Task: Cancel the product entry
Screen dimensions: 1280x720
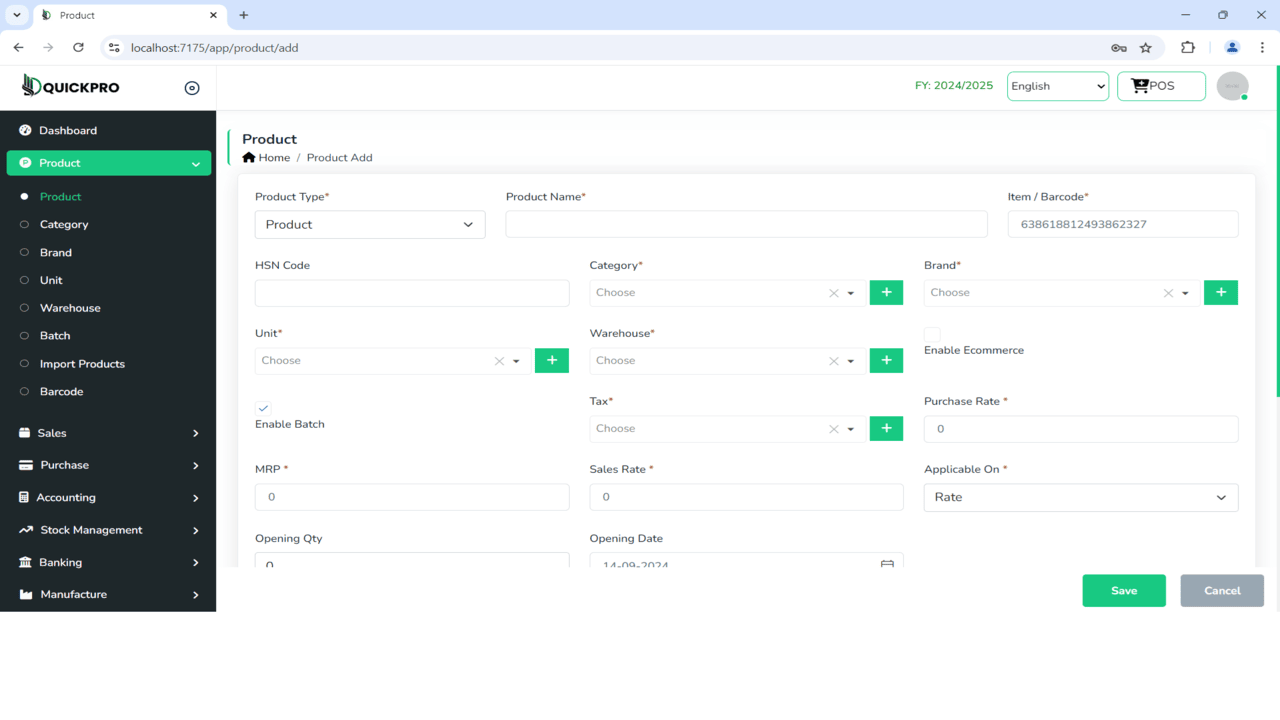Action: (x=1221, y=590)
